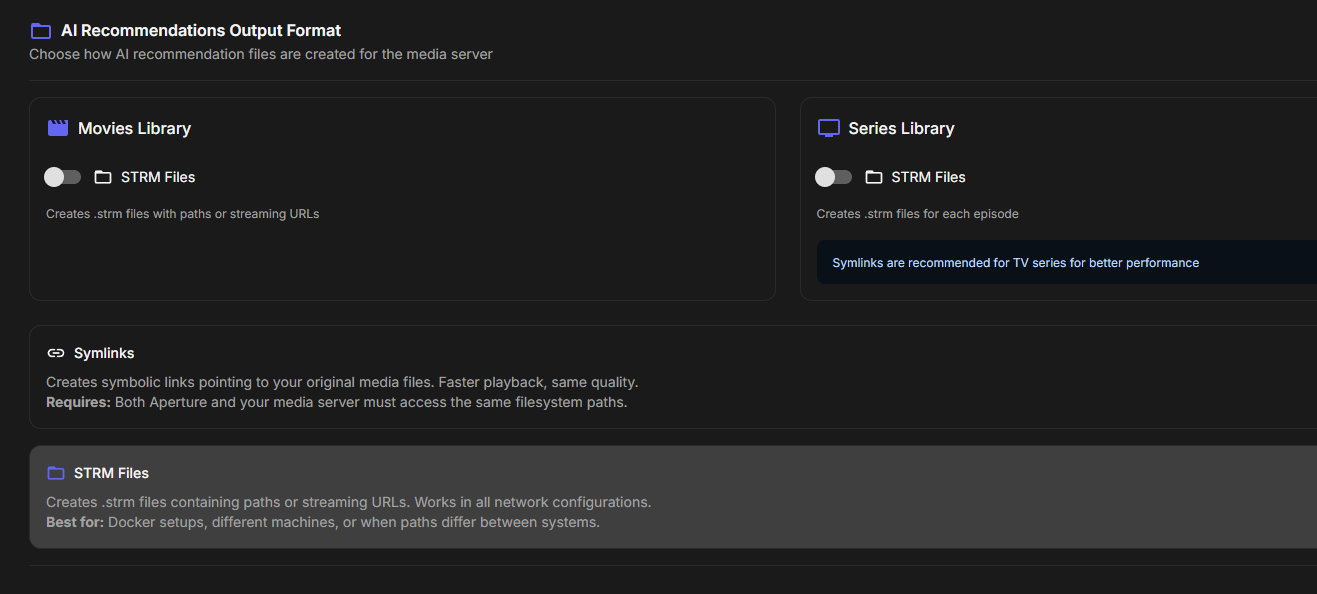Click the STRM Files label under Series Library
Screen dimensions: 1317x594
(x=928, y=177)
